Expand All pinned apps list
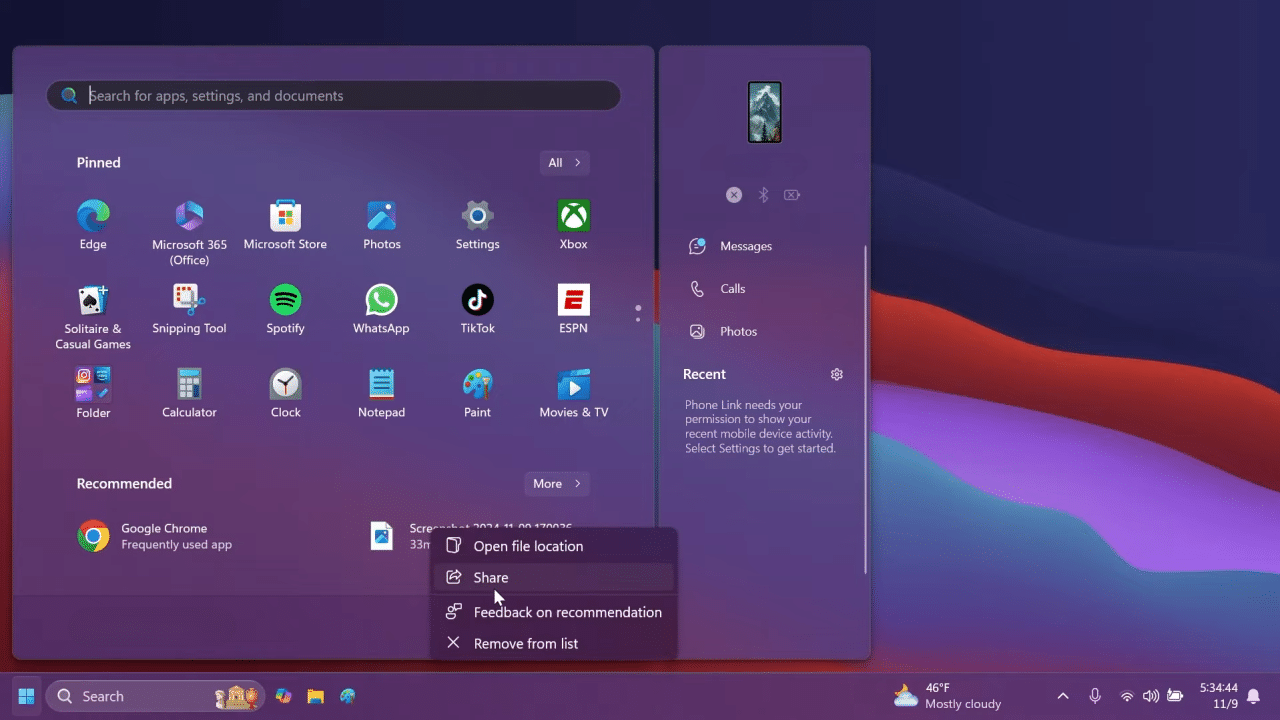1280x720 pixels. pos(564,162)
